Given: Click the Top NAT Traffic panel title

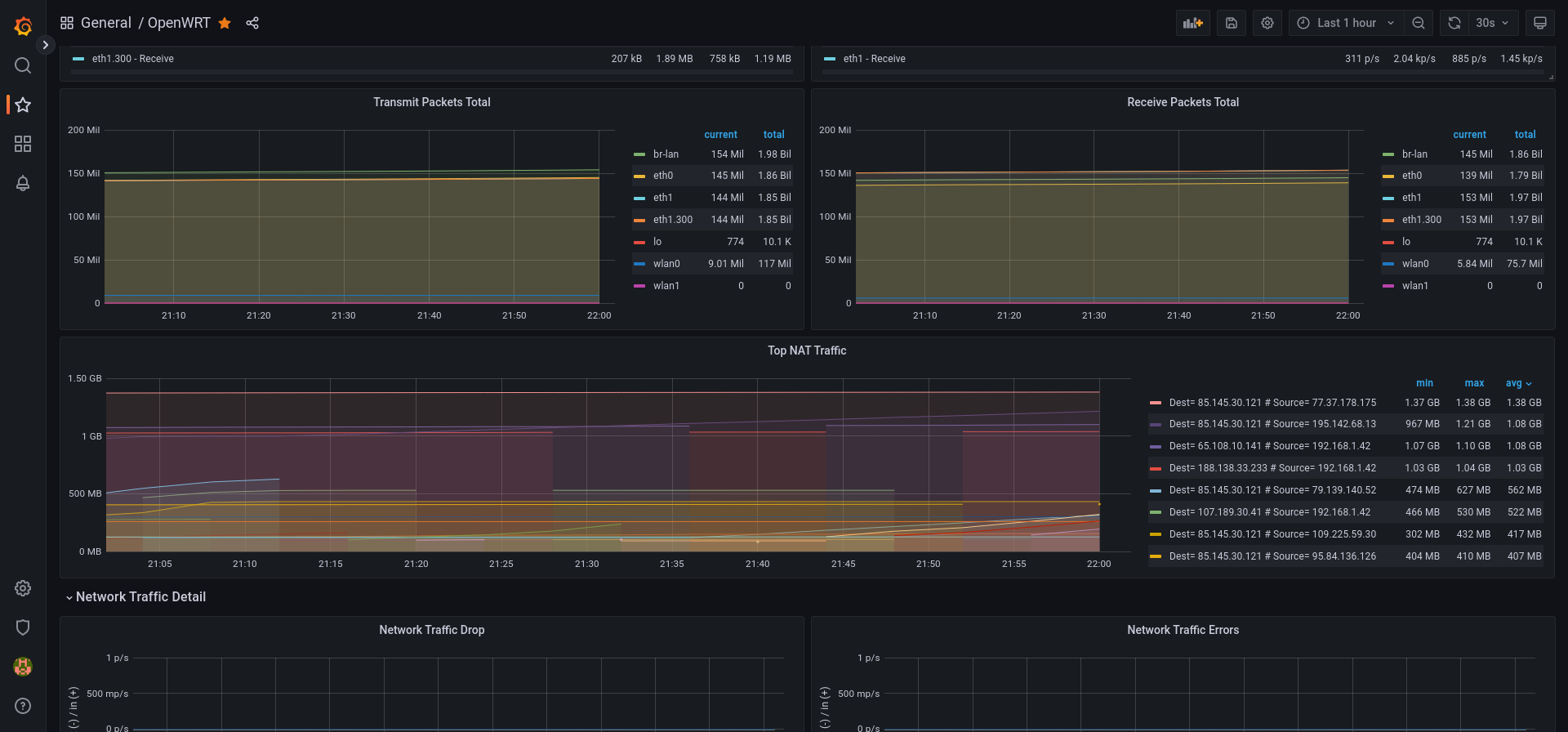Looking at the screenshot, I should coord(806,350).
